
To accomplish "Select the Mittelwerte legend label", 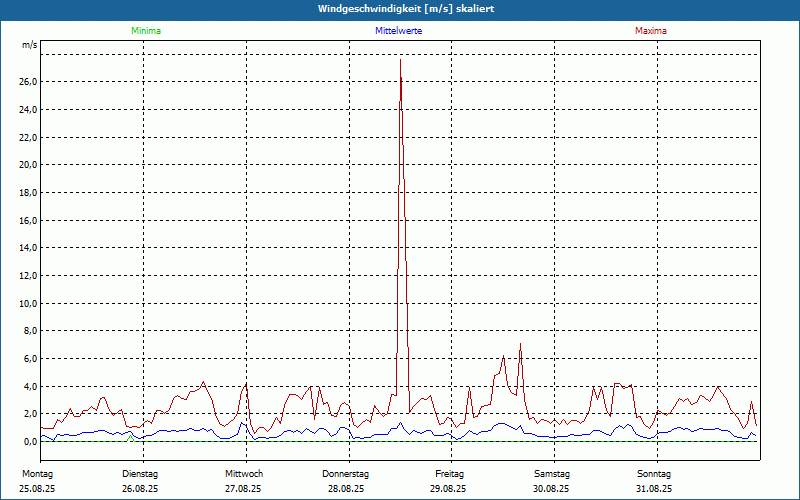I will (x=398, y=31).
